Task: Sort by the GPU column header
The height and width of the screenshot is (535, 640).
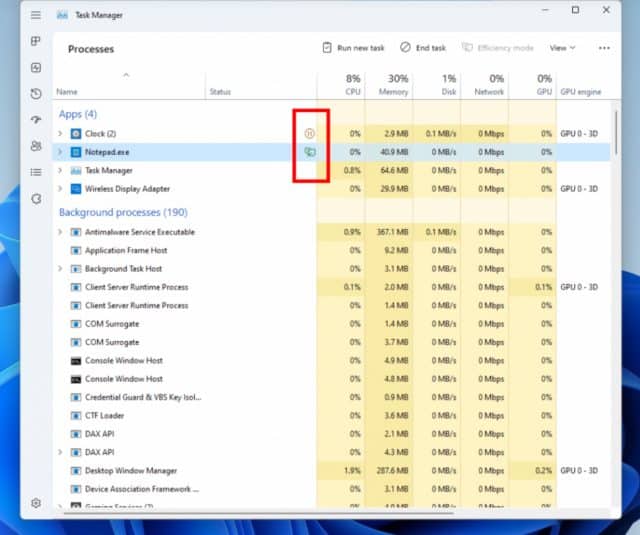Action: coord(533,85)
